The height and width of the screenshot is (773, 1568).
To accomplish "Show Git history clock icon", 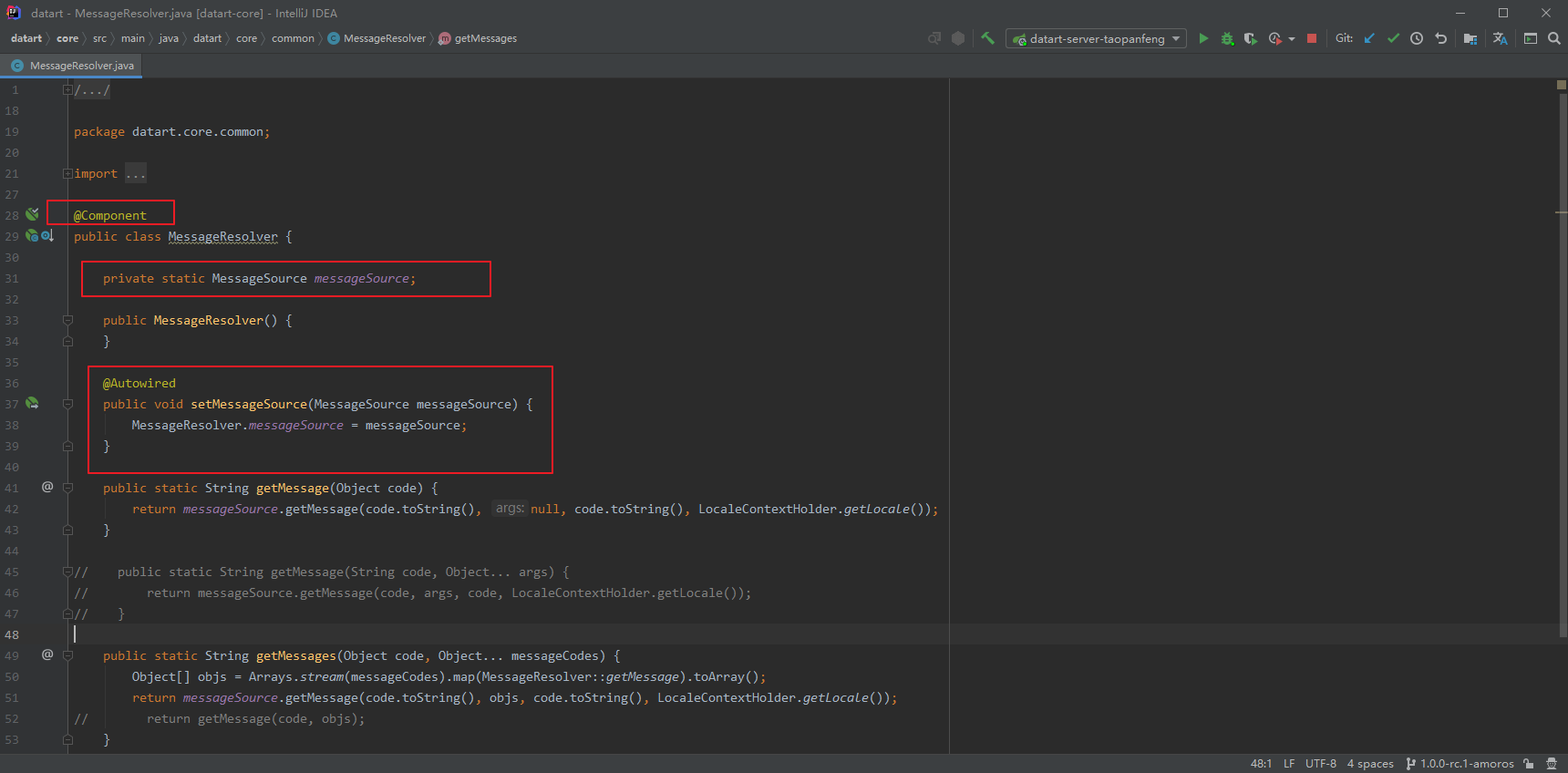I will pos(1417,38).
